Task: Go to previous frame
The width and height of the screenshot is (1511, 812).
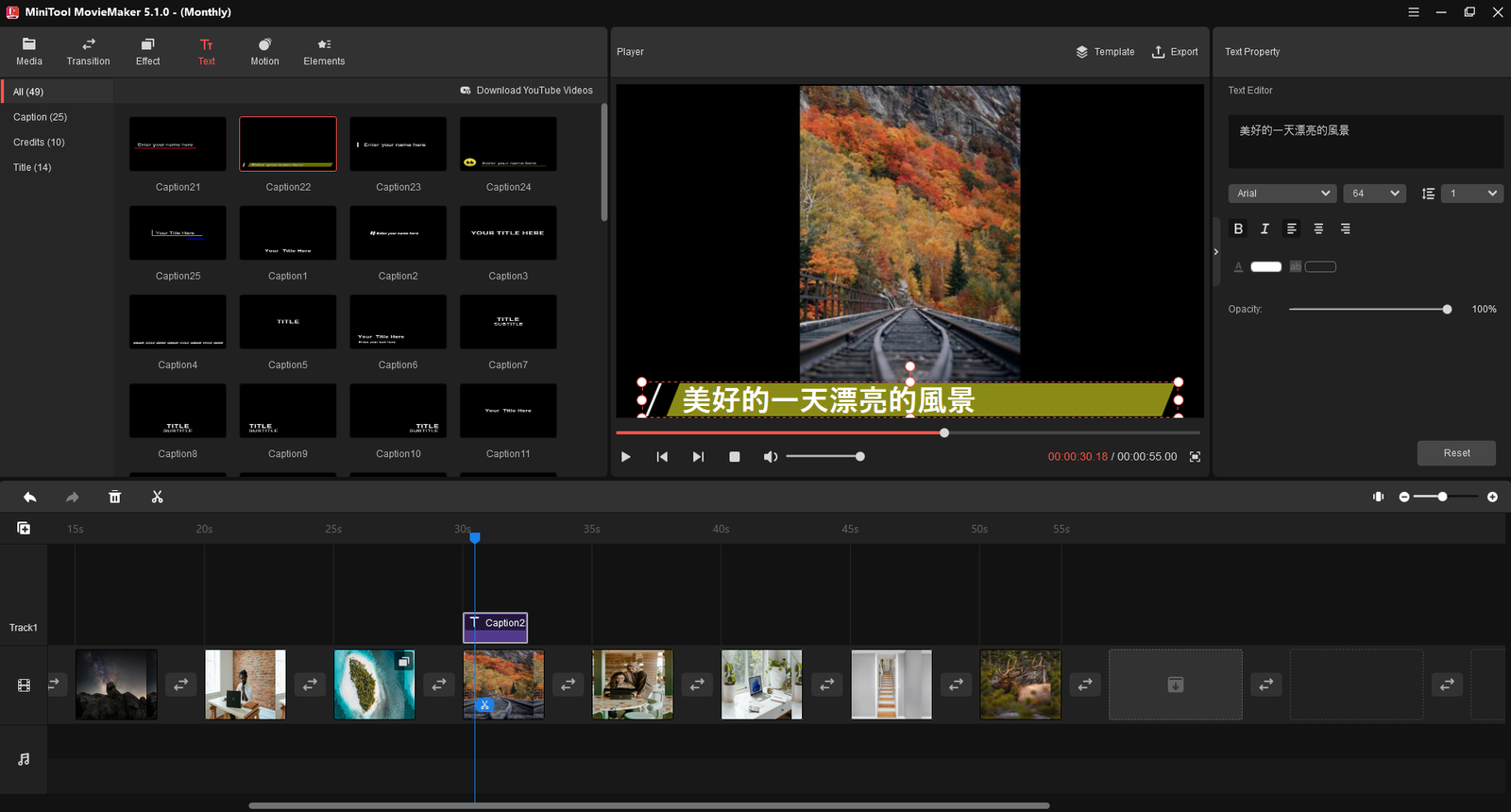Action: [x=662, y=457]
